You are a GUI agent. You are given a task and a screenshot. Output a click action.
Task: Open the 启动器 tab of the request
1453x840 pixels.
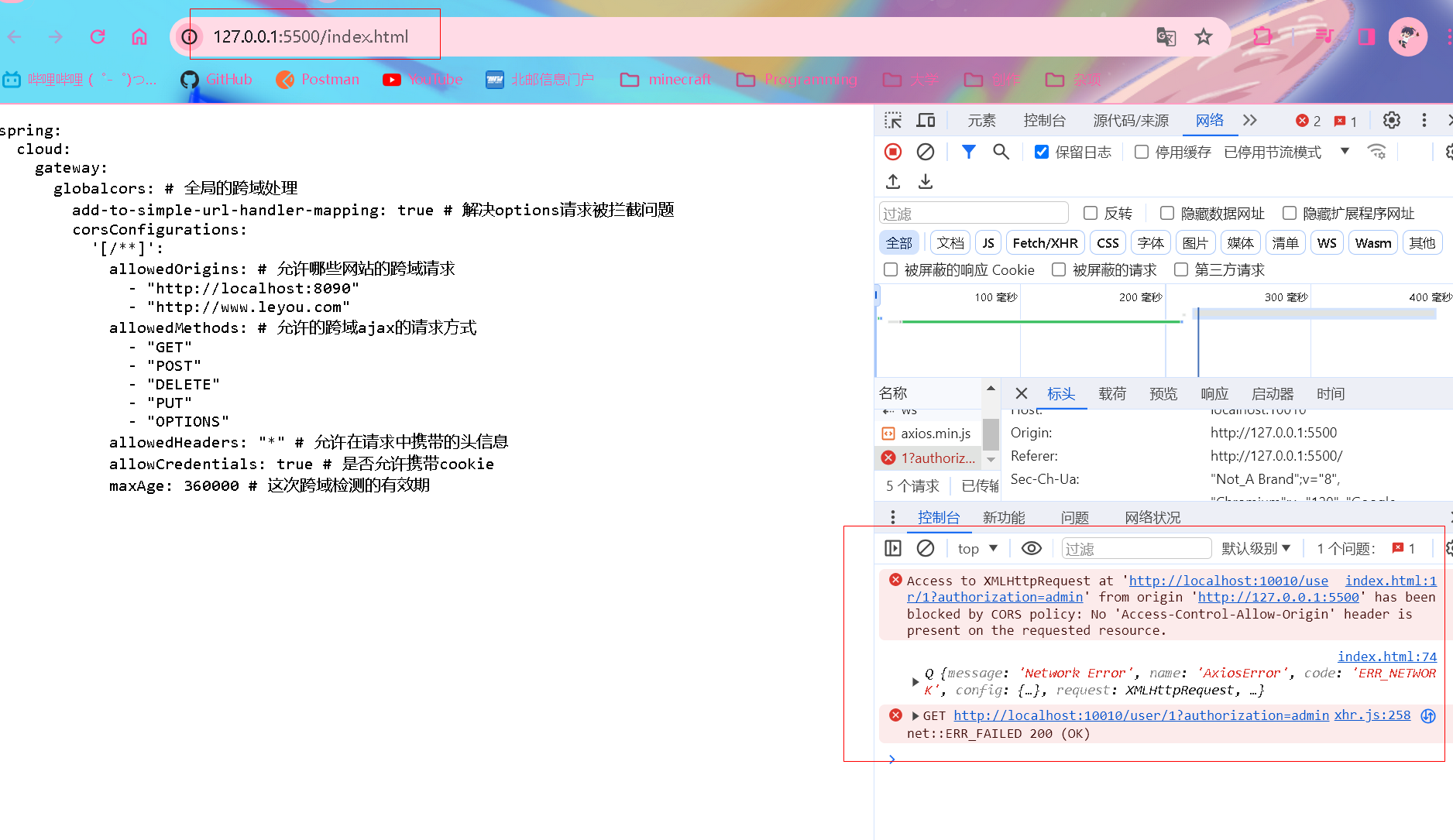[x=1273, y=393]
